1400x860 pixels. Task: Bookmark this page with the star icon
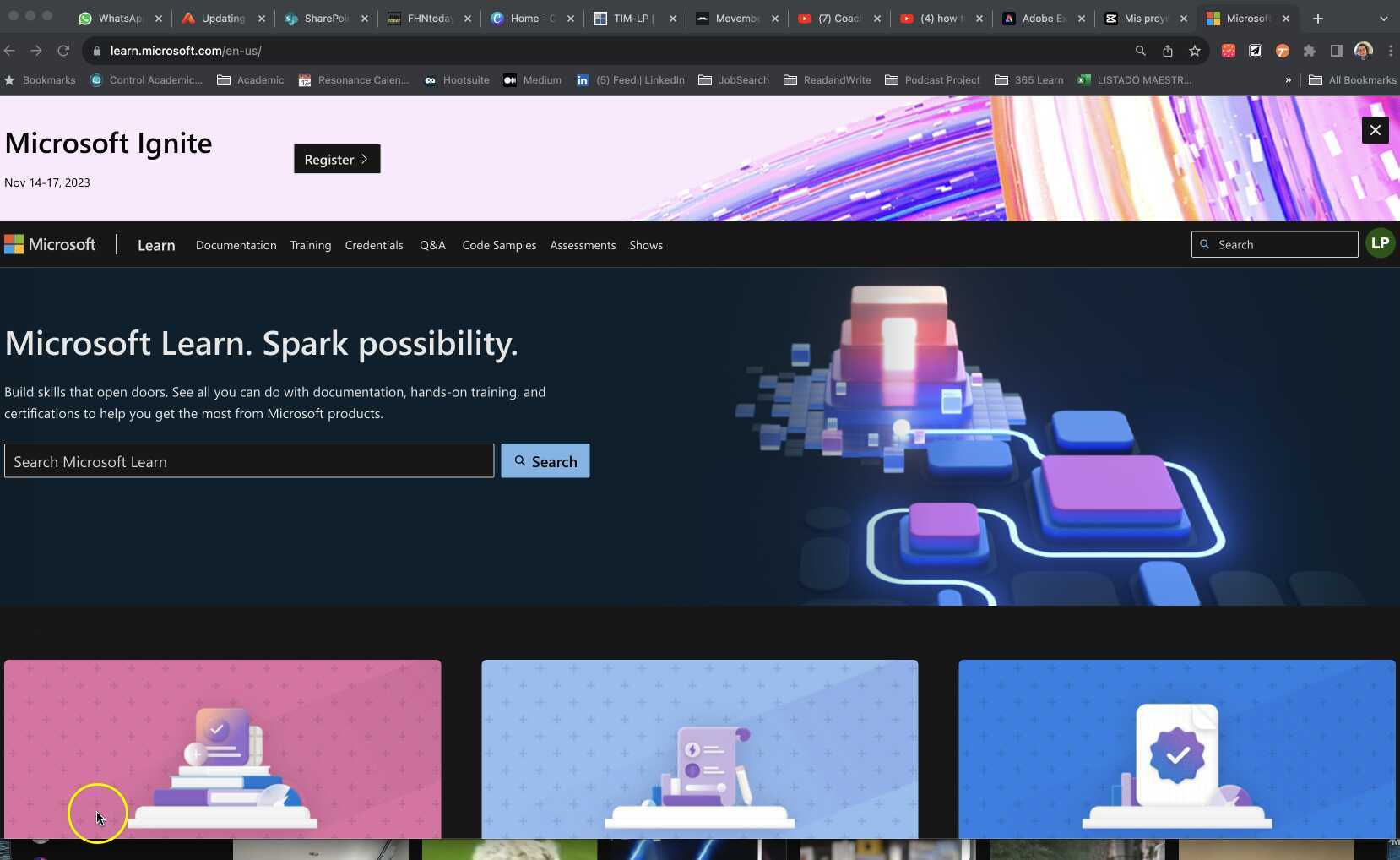click(x=1195, y=51)
